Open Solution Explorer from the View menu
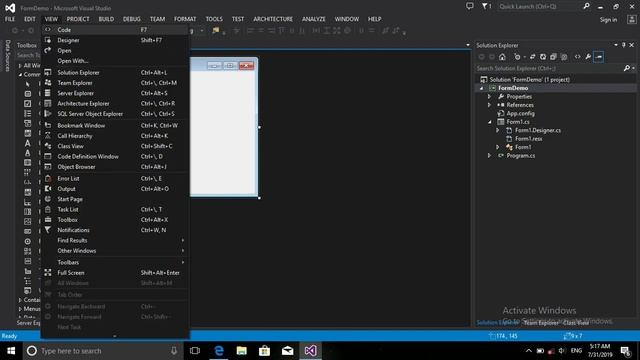Screen dimensions: 640x360 (114, 72)
